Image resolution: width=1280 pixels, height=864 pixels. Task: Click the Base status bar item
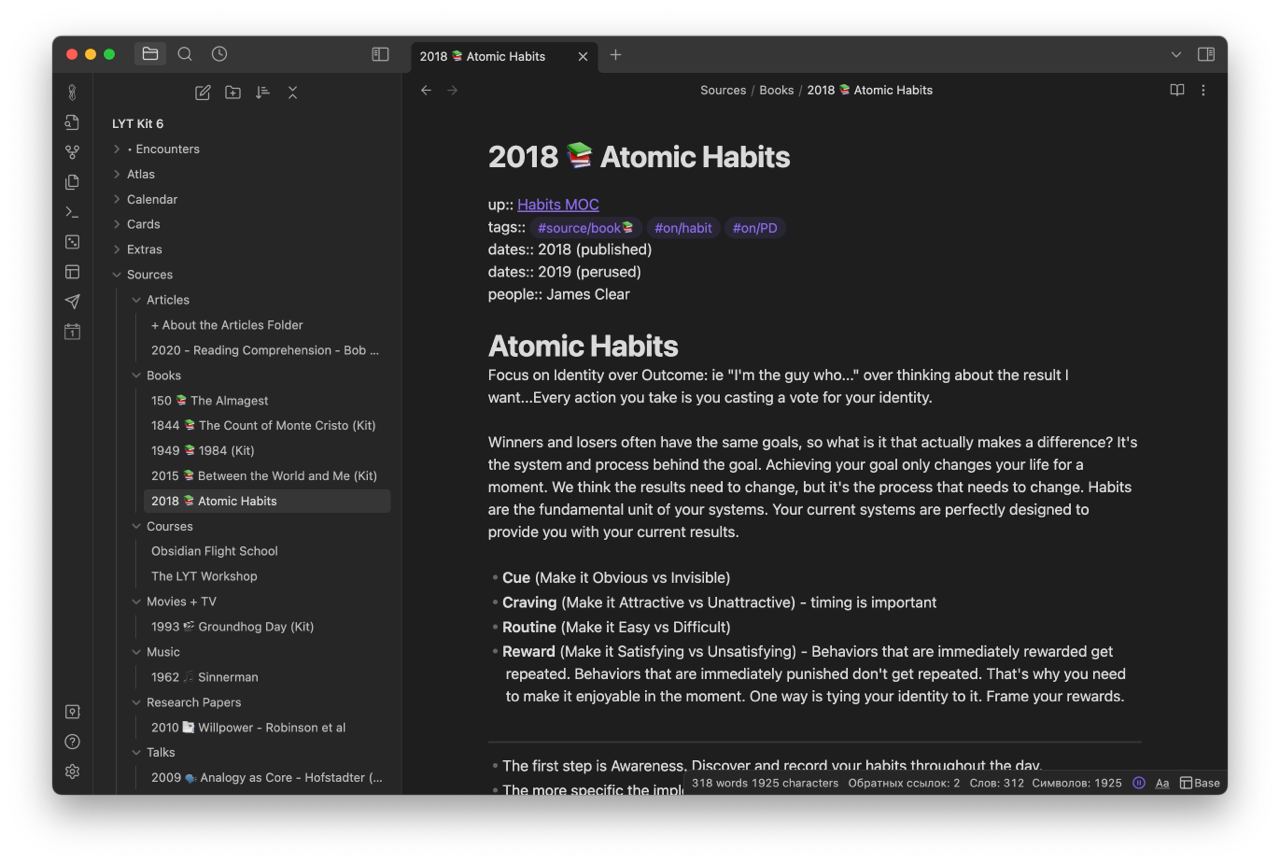[x=1200, y=783]
